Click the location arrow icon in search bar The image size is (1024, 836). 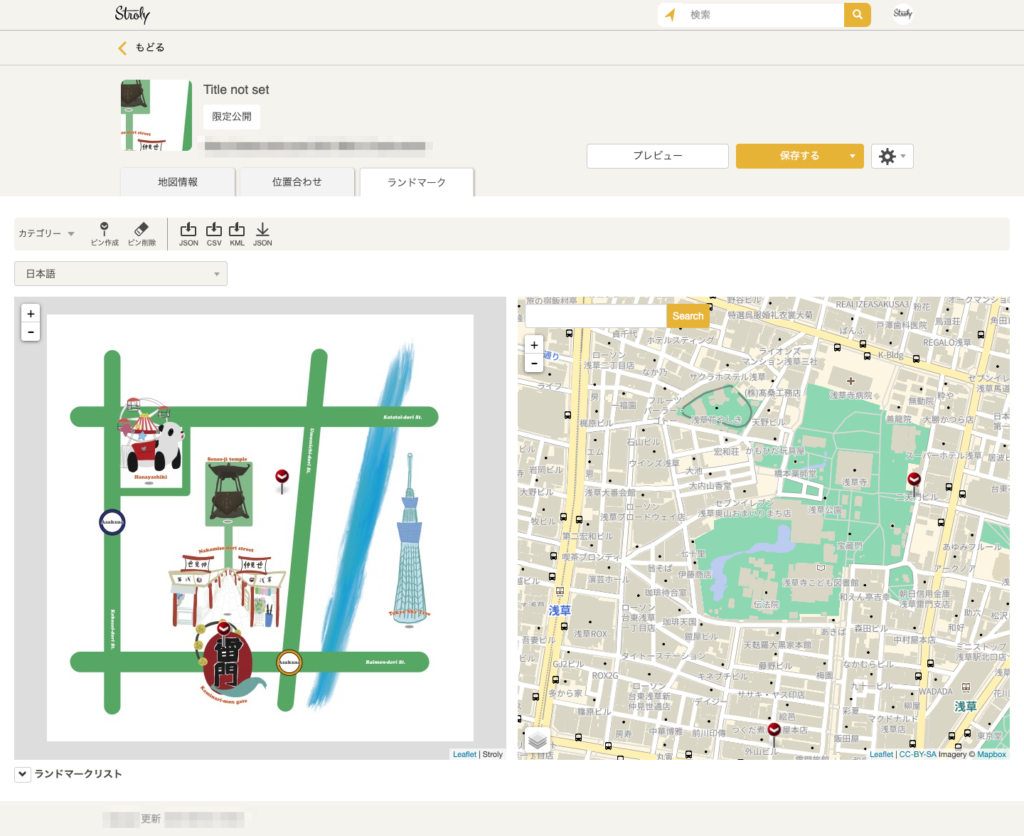coord(670,15)
